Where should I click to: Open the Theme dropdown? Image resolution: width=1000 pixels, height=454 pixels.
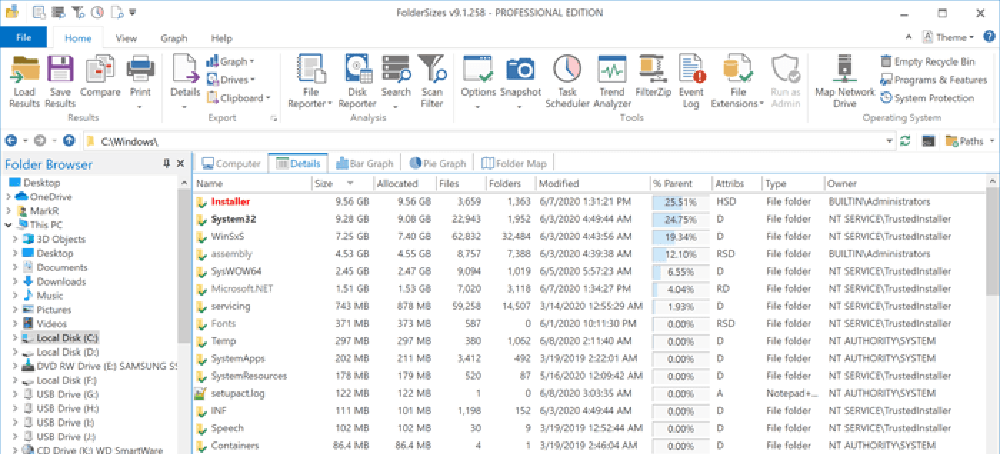948,38
